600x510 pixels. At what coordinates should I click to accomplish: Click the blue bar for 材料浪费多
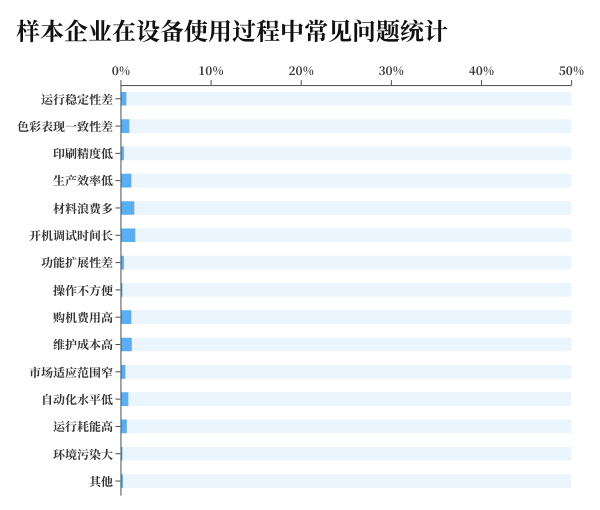[128, 208]
